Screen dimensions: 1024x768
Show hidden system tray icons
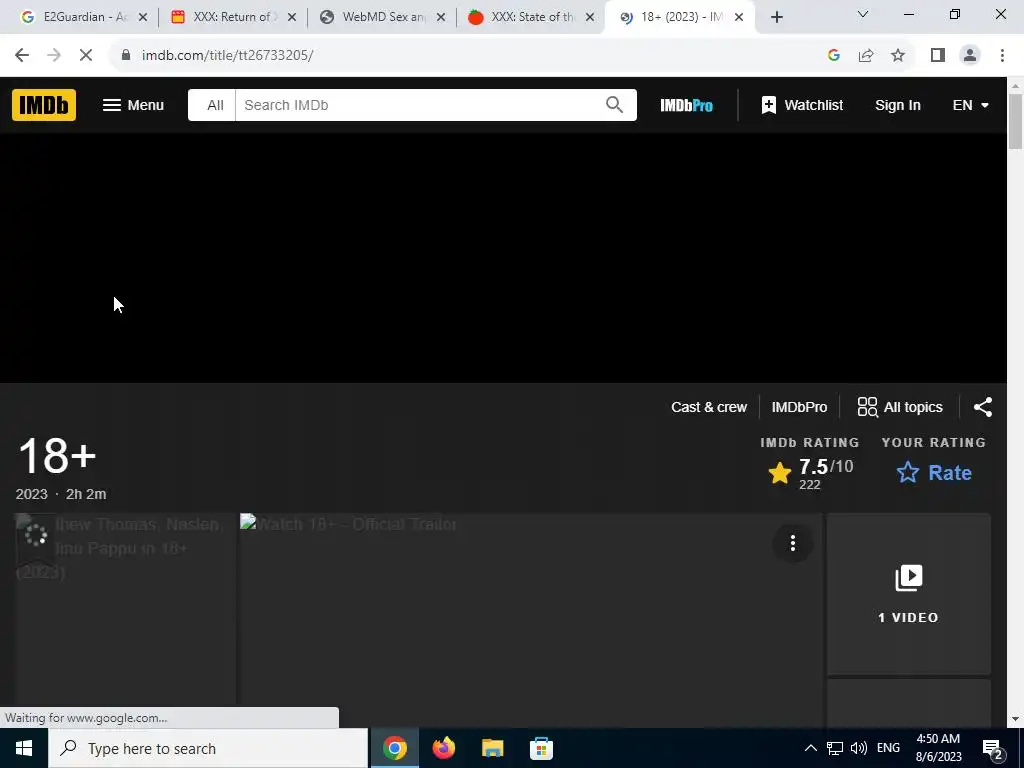point(810,748)
